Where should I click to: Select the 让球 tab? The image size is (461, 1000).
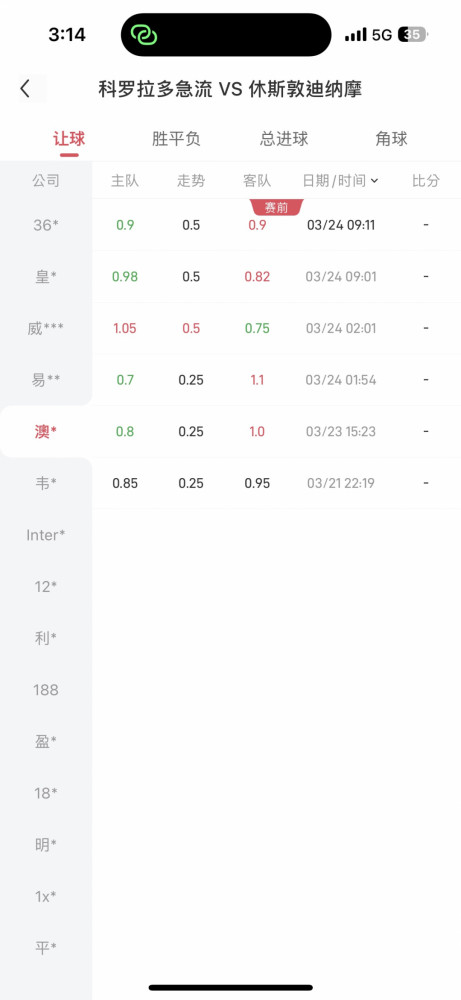click(x=69, y=139)
